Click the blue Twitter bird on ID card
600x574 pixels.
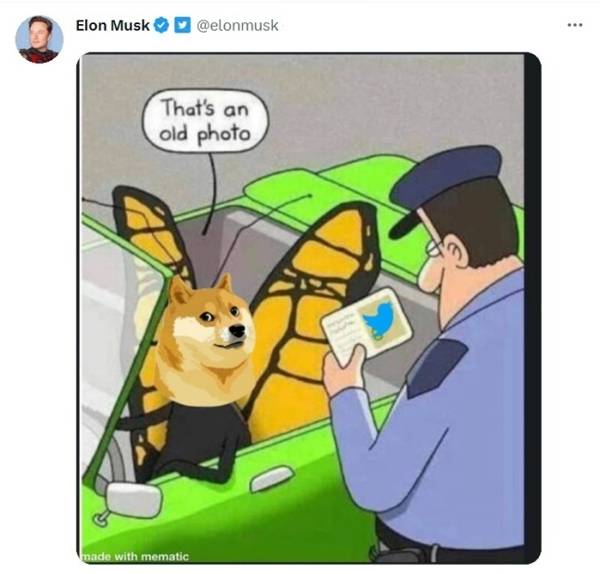379,320
